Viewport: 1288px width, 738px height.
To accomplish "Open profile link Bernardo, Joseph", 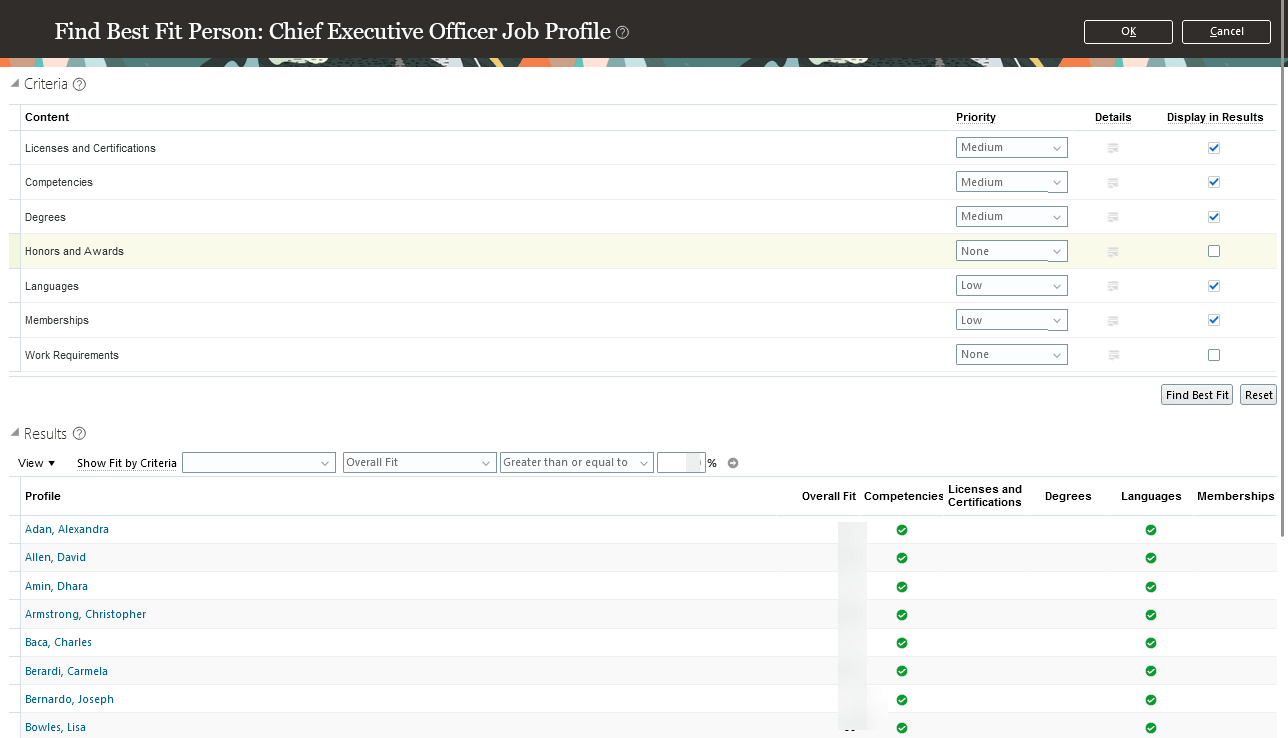I will click(x=69, y=700).
